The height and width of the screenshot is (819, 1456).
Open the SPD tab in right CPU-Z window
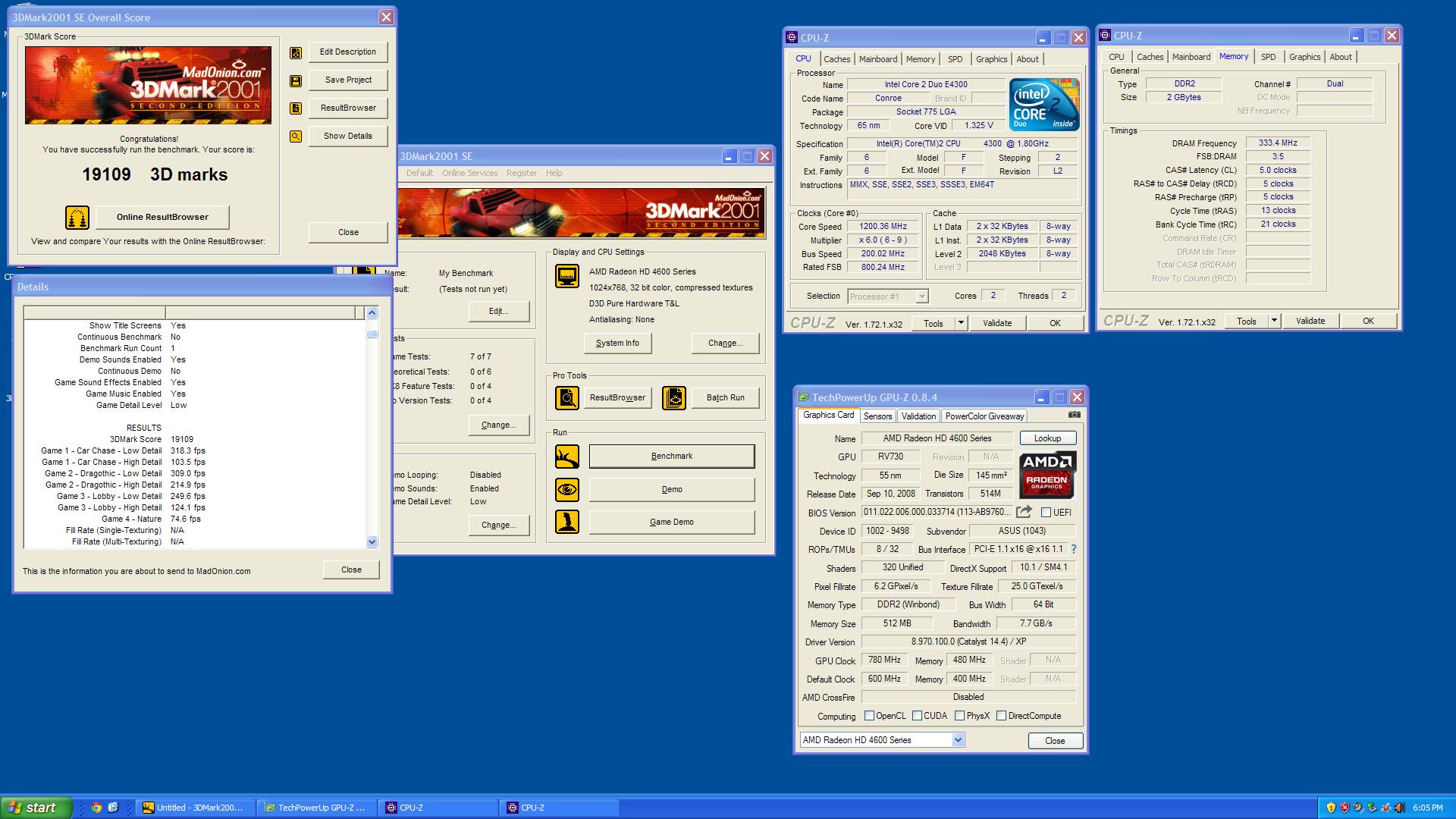click(1268, 57)
